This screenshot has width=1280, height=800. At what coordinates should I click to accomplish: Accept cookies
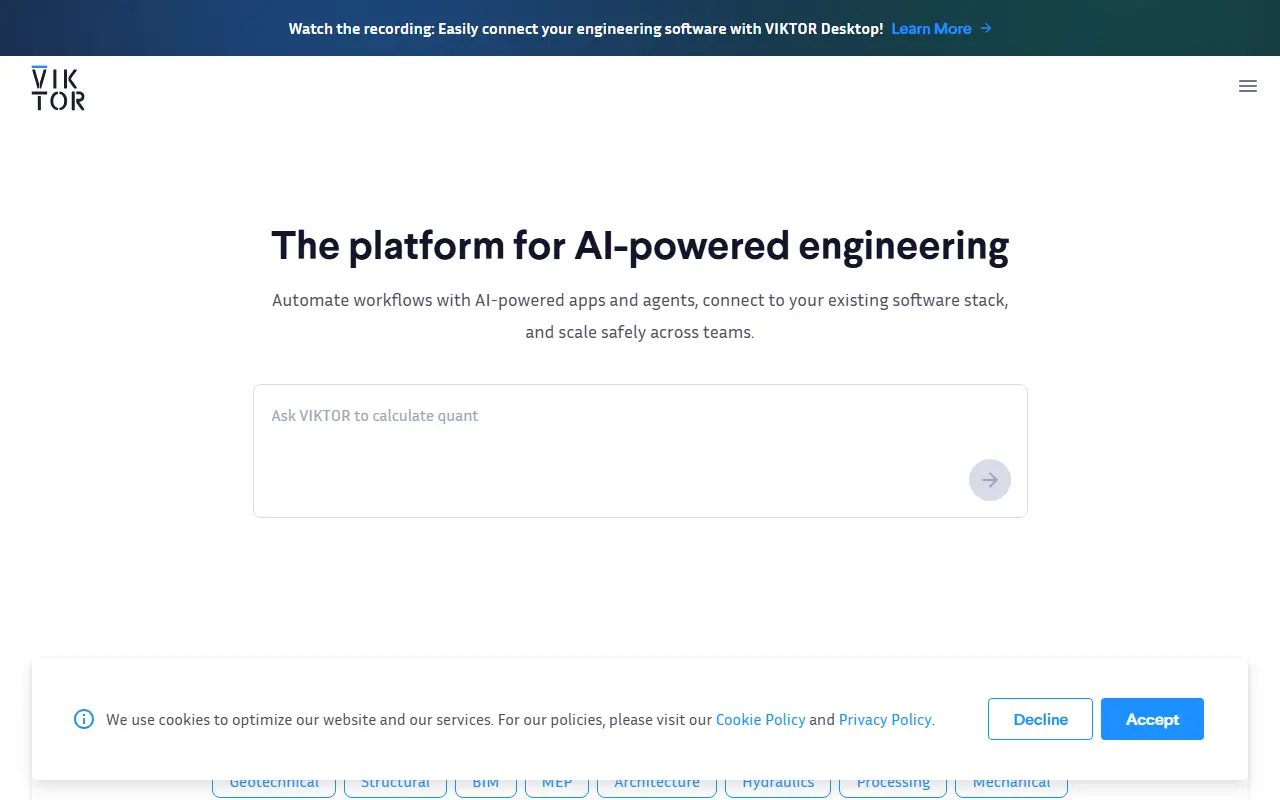[x=1152, y=719]
